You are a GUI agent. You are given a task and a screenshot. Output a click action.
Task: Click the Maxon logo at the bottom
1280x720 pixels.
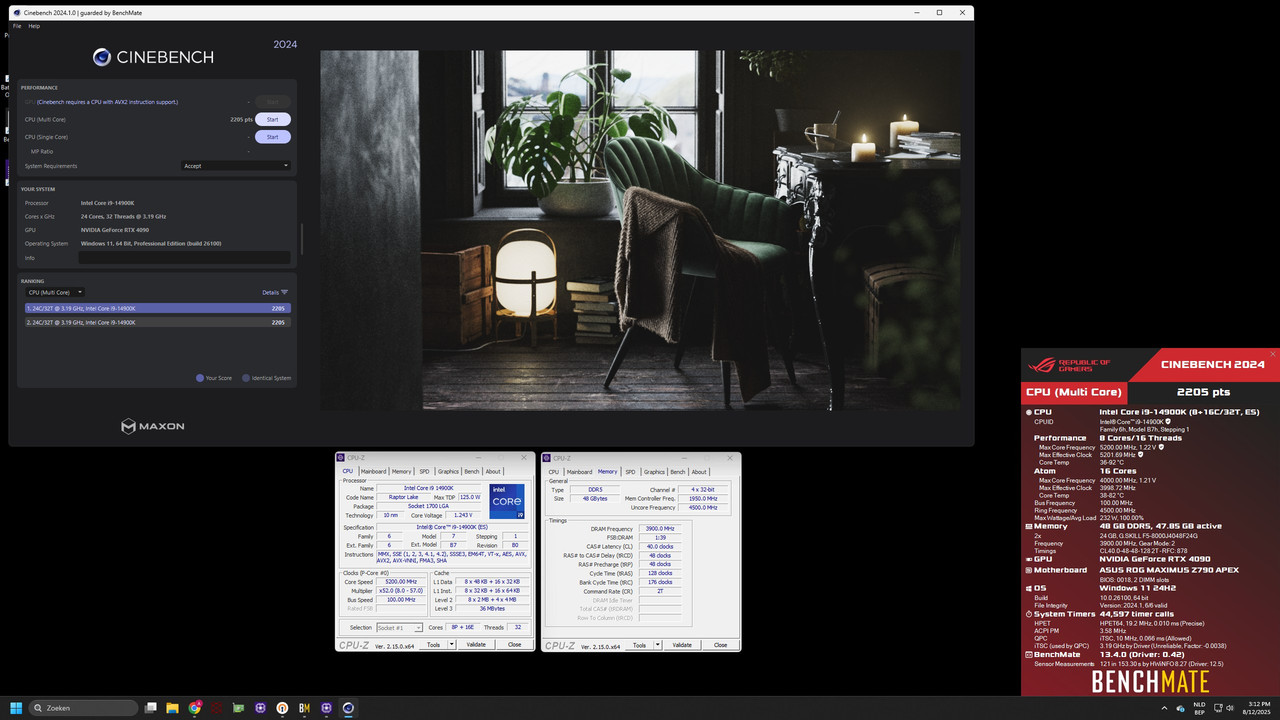pyautogui.click(x=153, y=426)
